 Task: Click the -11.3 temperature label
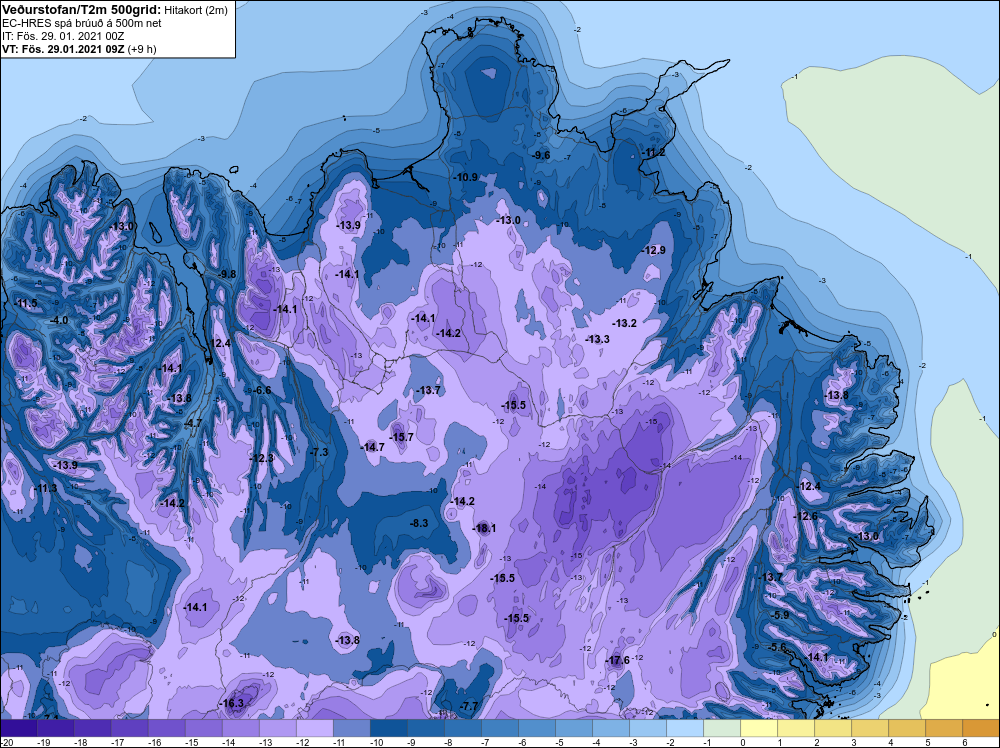coord(45,488)
